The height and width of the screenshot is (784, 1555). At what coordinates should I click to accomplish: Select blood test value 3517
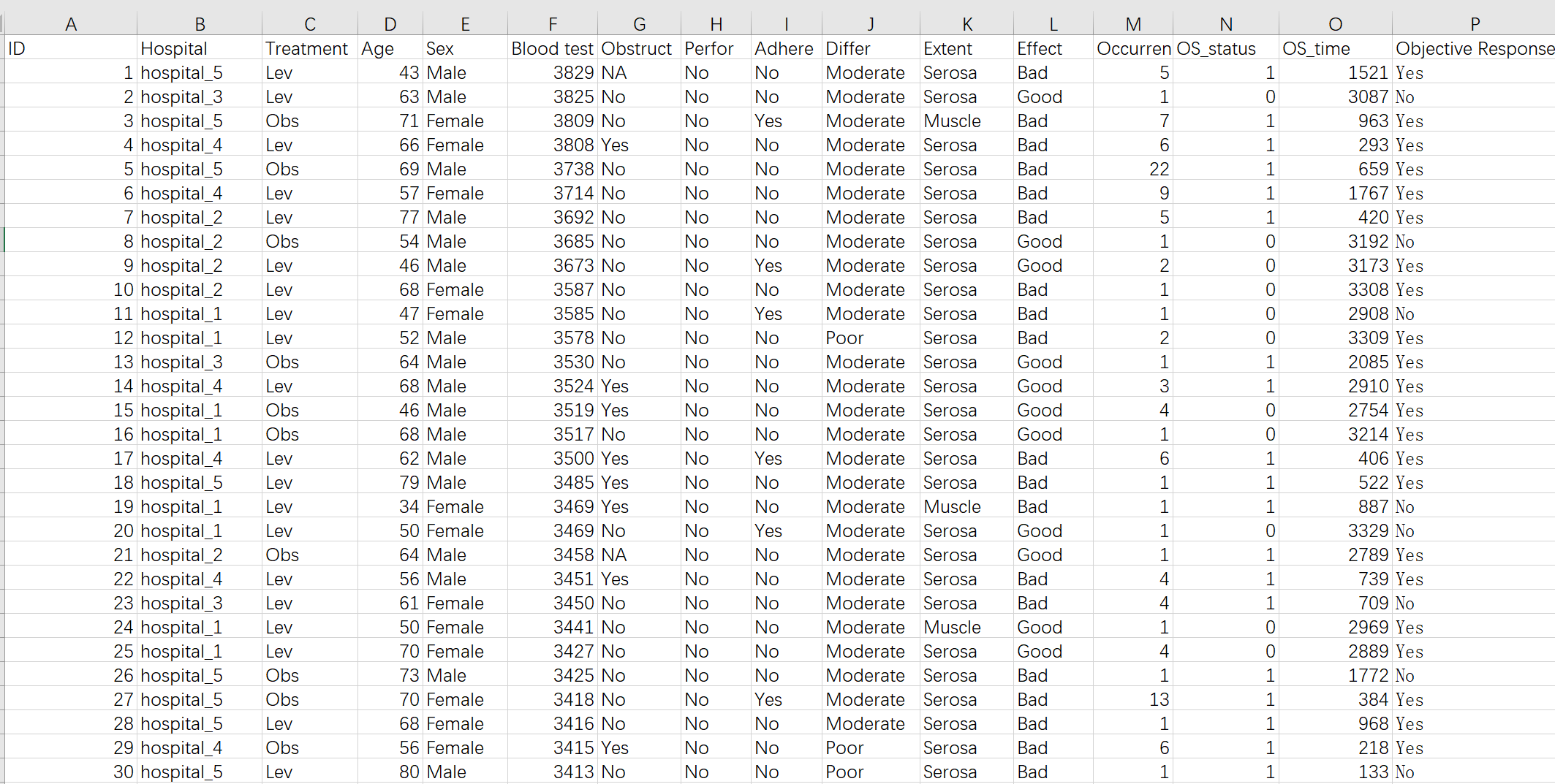(x=553, y=434)
